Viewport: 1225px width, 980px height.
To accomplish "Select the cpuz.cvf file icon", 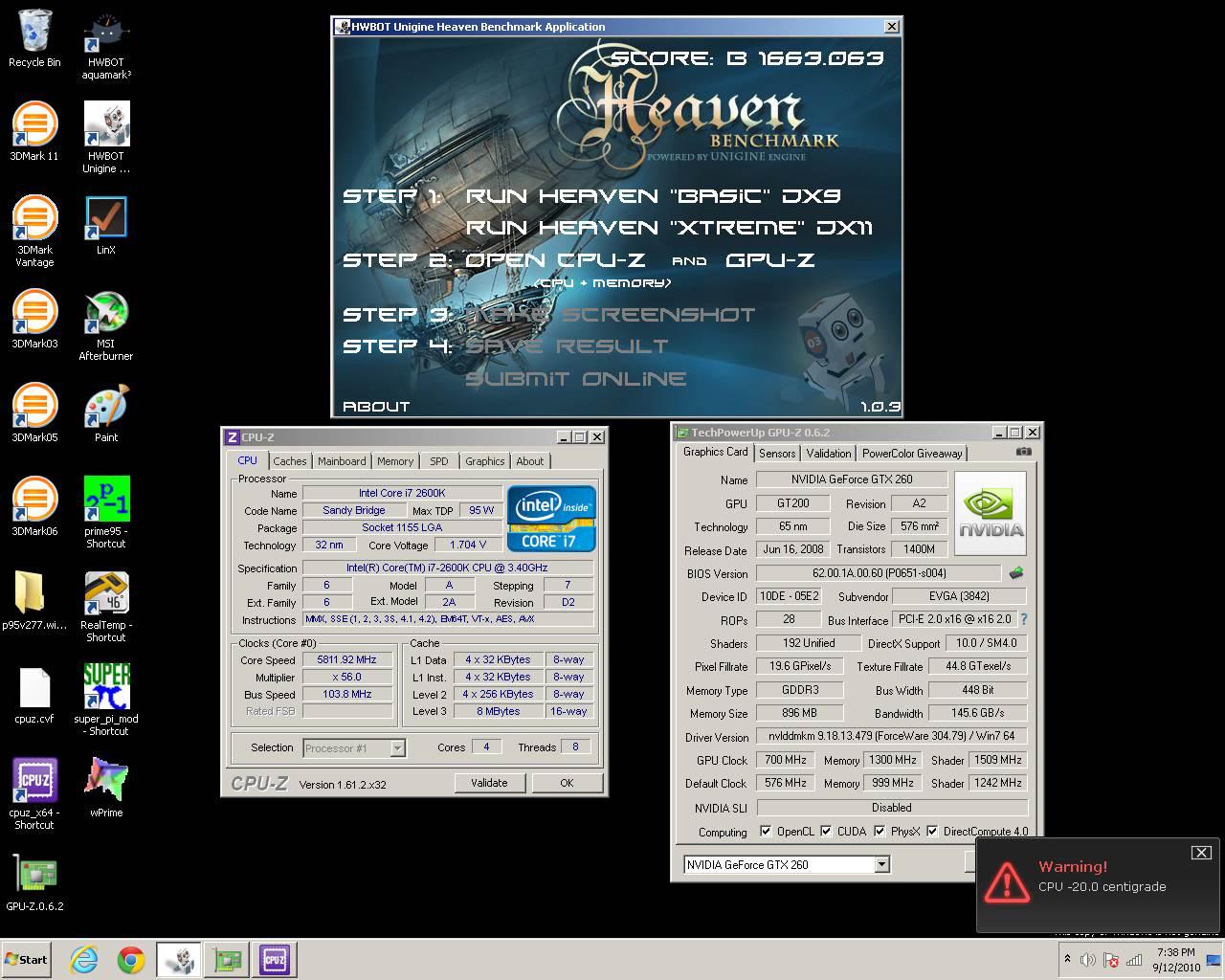I will pyautogui.click(x=34, y=694).
